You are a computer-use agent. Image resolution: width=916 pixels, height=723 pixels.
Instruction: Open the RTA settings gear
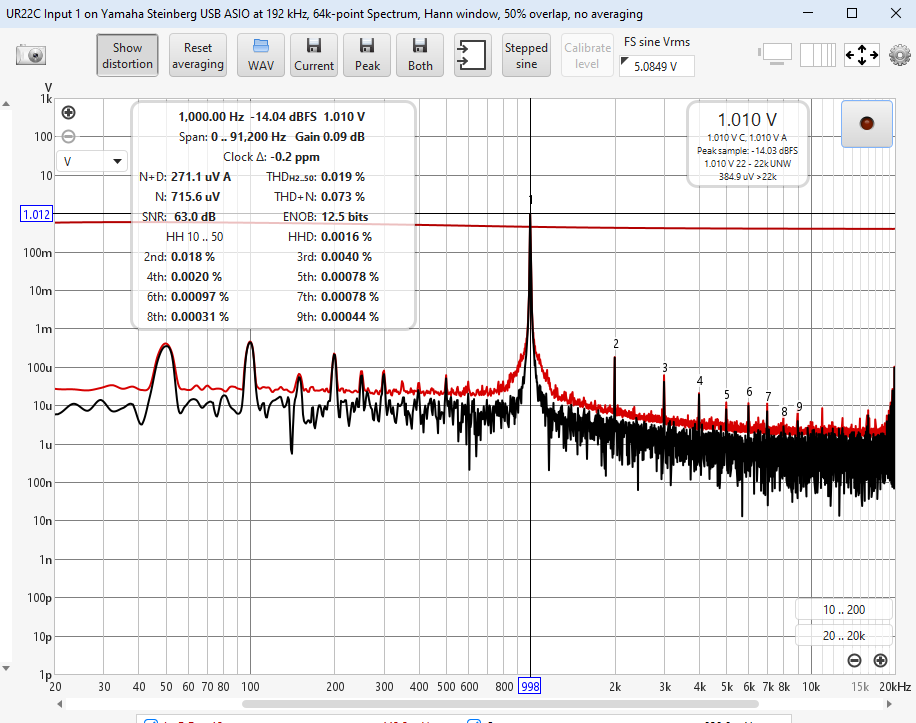pos(899,55)
